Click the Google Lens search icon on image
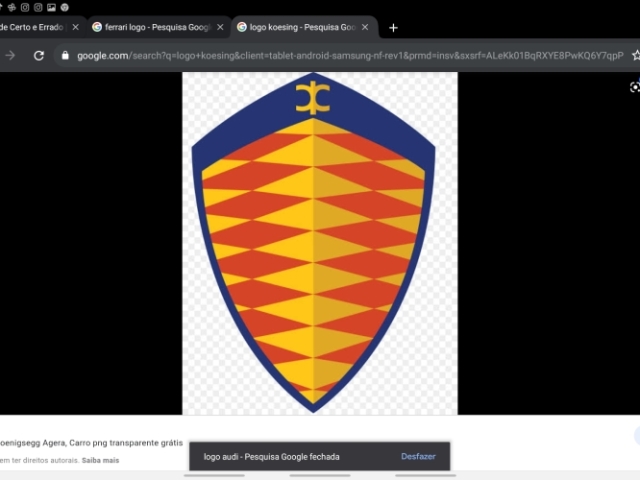 (x=635, y=87)
